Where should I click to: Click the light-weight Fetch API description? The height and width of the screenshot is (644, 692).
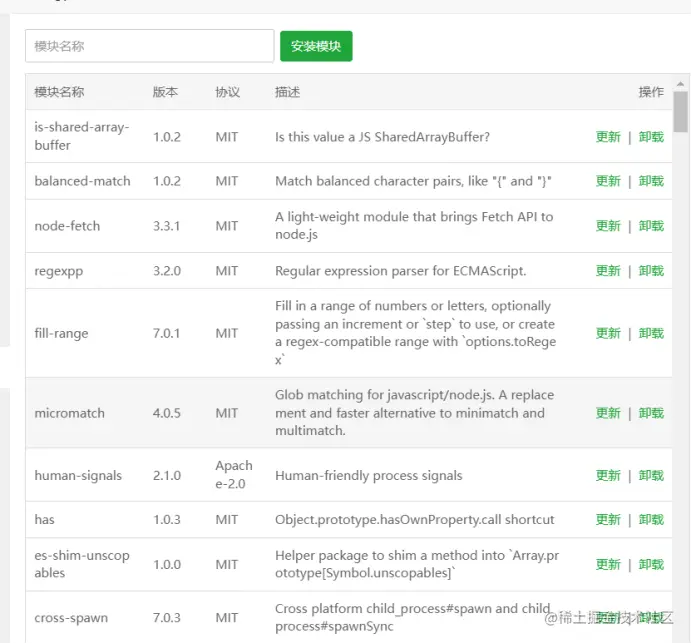click(414, 226)
